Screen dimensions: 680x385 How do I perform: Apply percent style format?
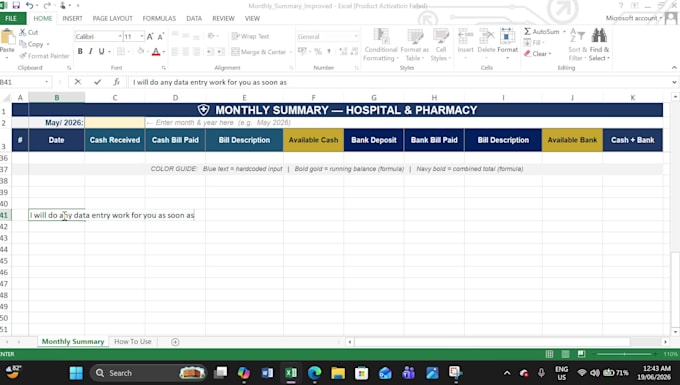[x=318, y=52]
